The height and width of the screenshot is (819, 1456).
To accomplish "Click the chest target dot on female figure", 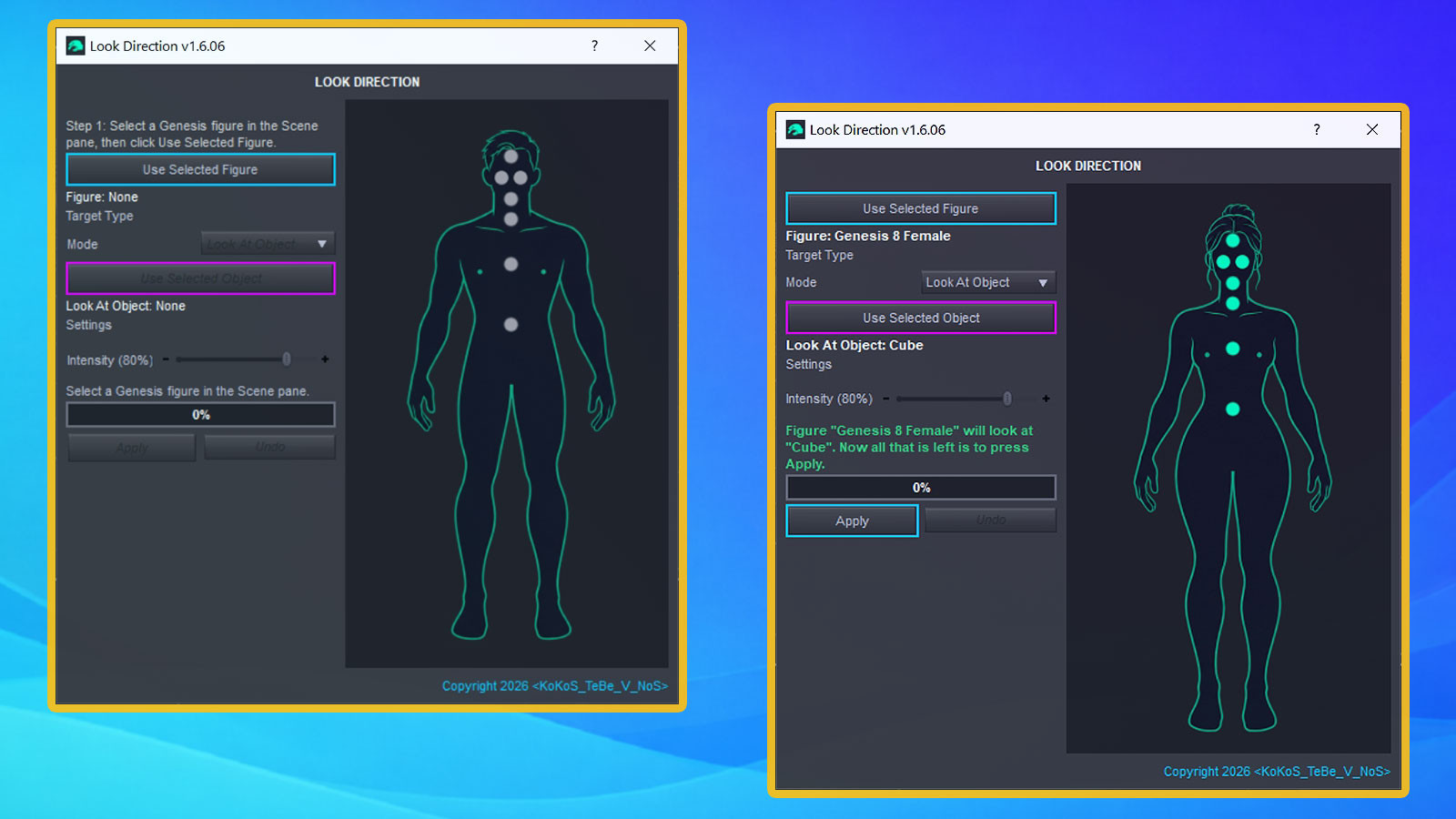I will tap(1232, 349).
